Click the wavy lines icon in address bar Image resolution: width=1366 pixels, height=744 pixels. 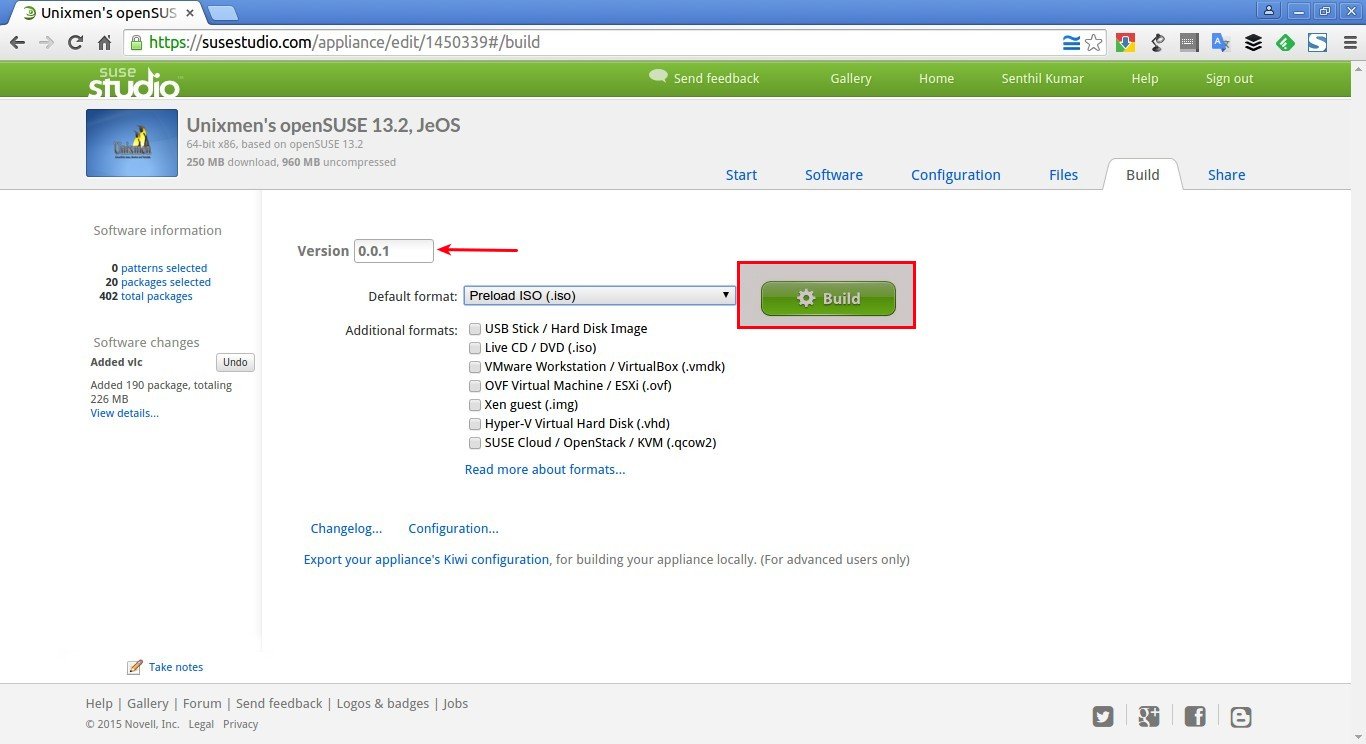[x=1071, y=42]
